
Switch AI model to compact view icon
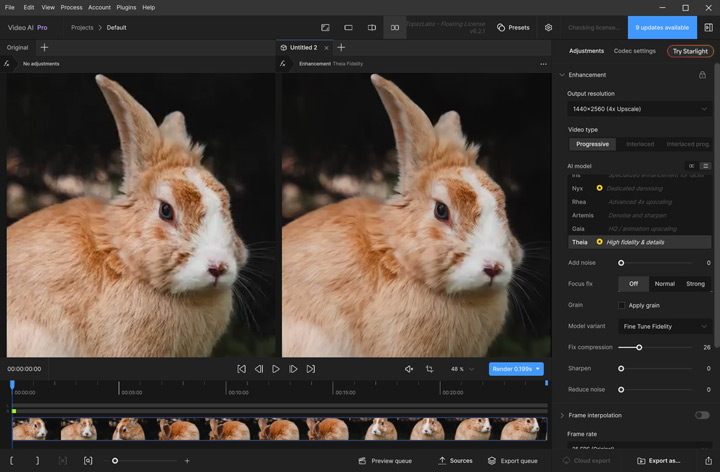click(691, 166)
